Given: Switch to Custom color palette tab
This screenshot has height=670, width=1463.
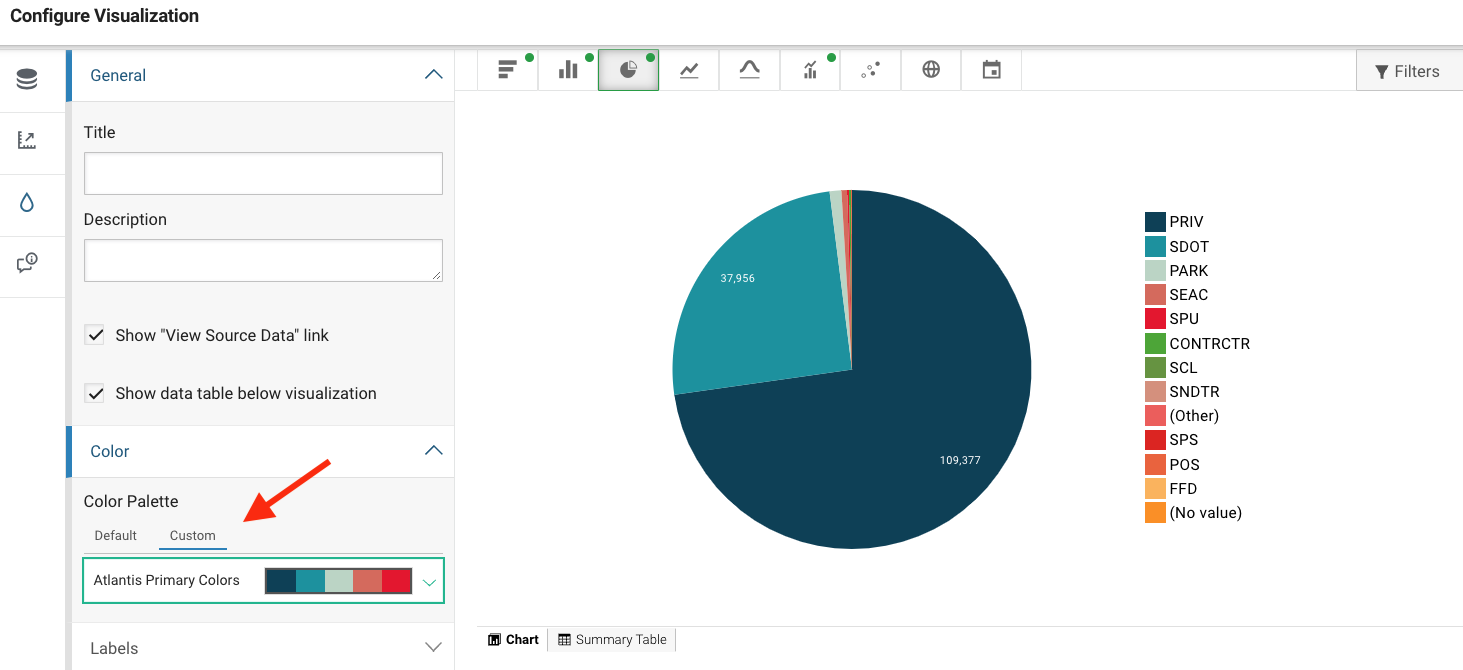Looking at the screenshot, I should tap(193, 535).
